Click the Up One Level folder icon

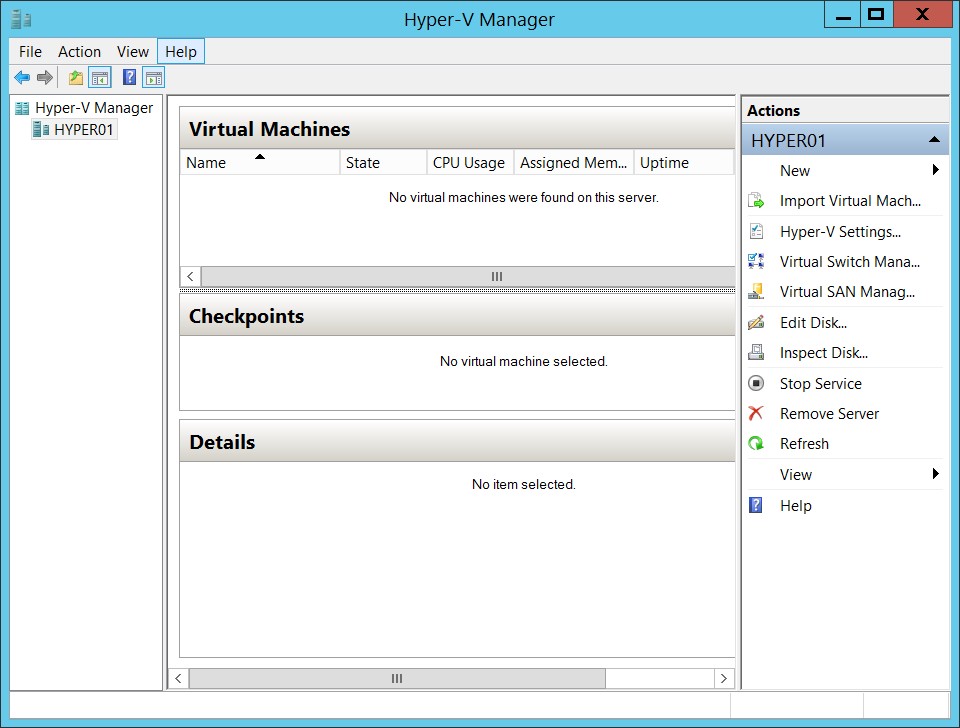coord(76,78)
